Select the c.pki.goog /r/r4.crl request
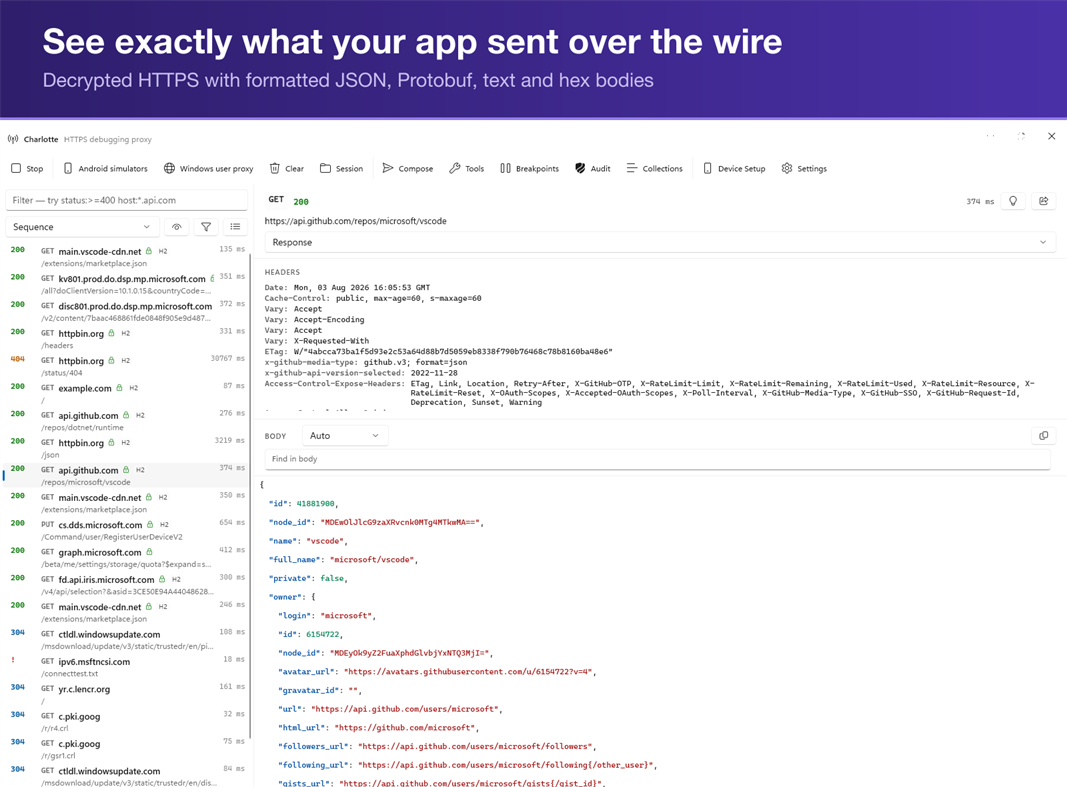Viewport: 1067px width, 787px height. pos(127,721)
